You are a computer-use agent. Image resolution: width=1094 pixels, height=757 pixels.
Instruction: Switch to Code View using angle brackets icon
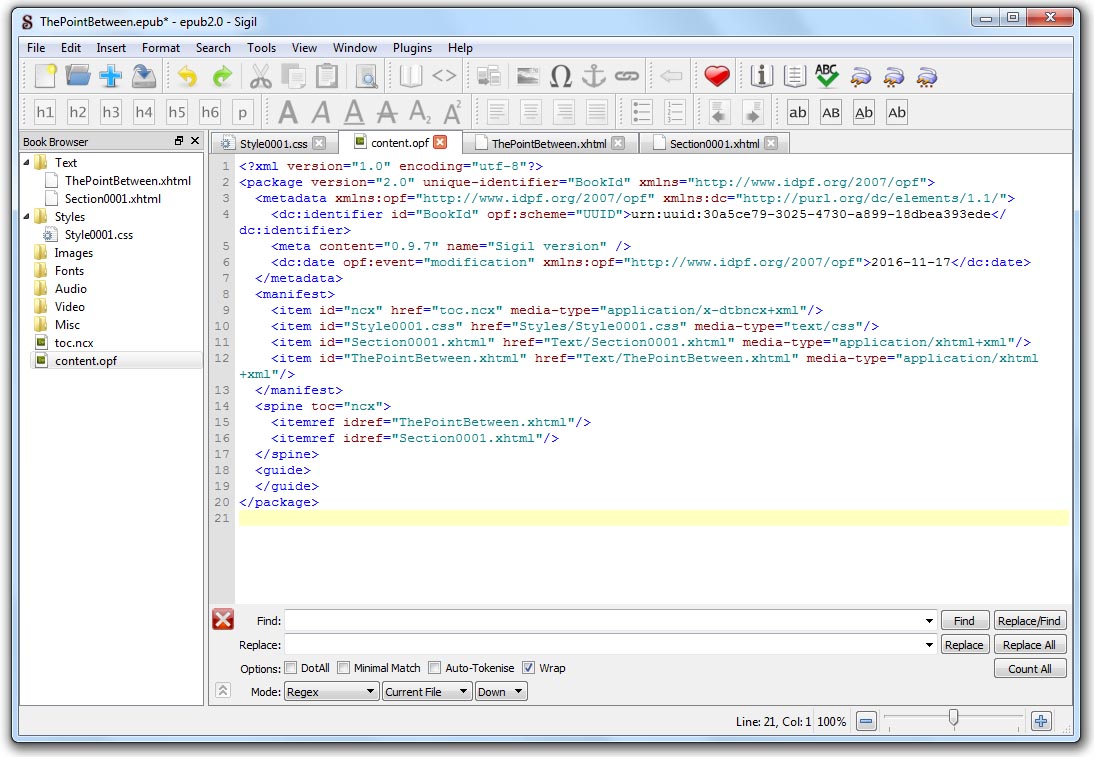444,76
